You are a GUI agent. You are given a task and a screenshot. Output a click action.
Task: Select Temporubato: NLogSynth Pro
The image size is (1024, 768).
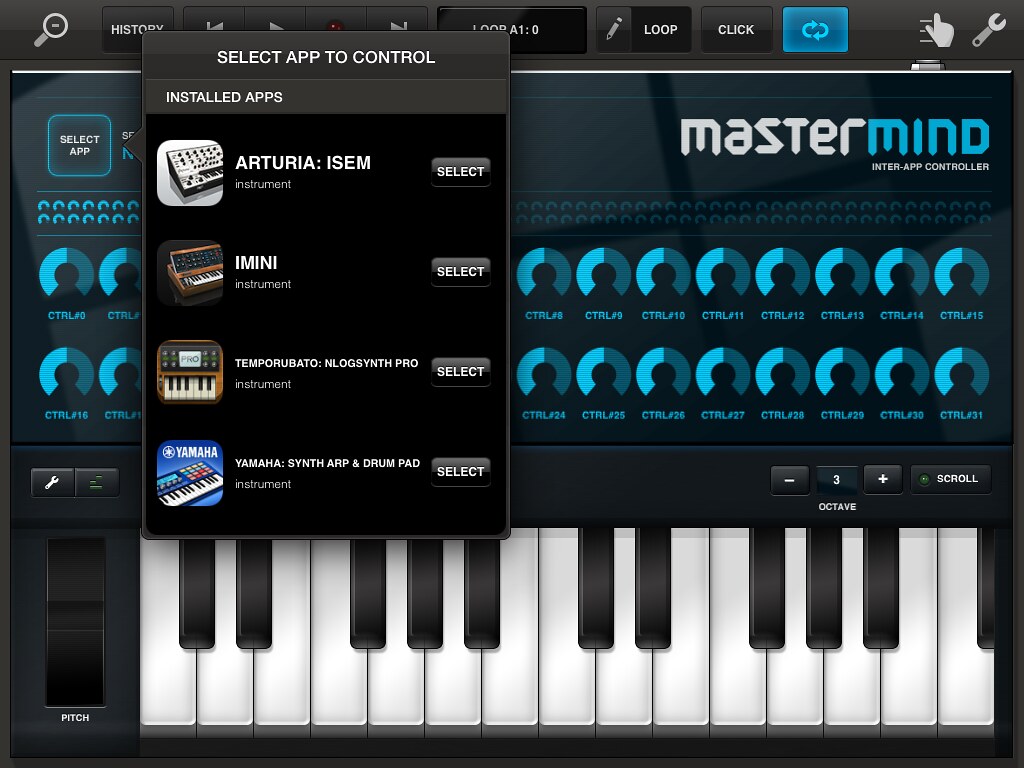(460, 372)
